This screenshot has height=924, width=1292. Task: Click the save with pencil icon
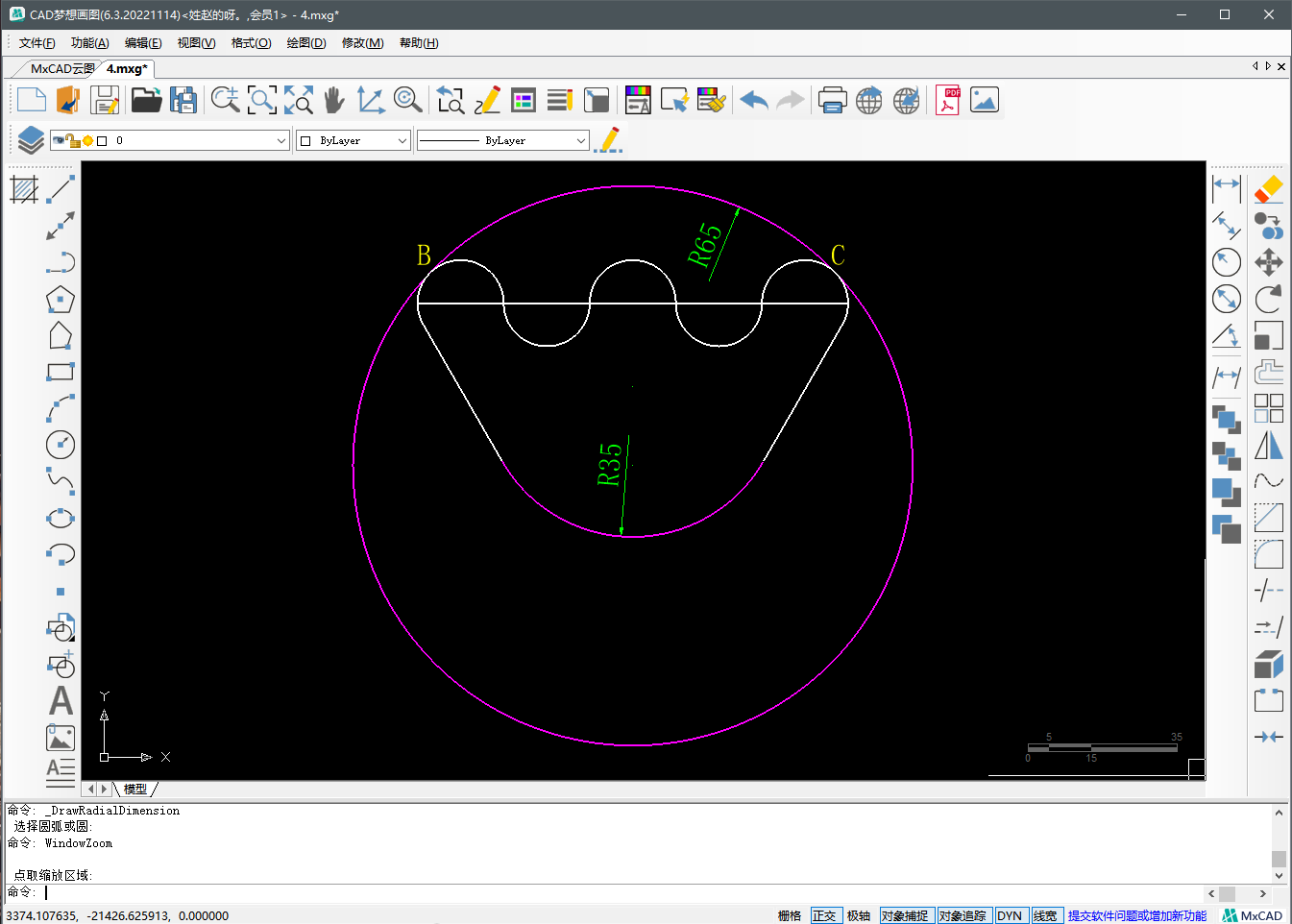[x=105, y=100]
